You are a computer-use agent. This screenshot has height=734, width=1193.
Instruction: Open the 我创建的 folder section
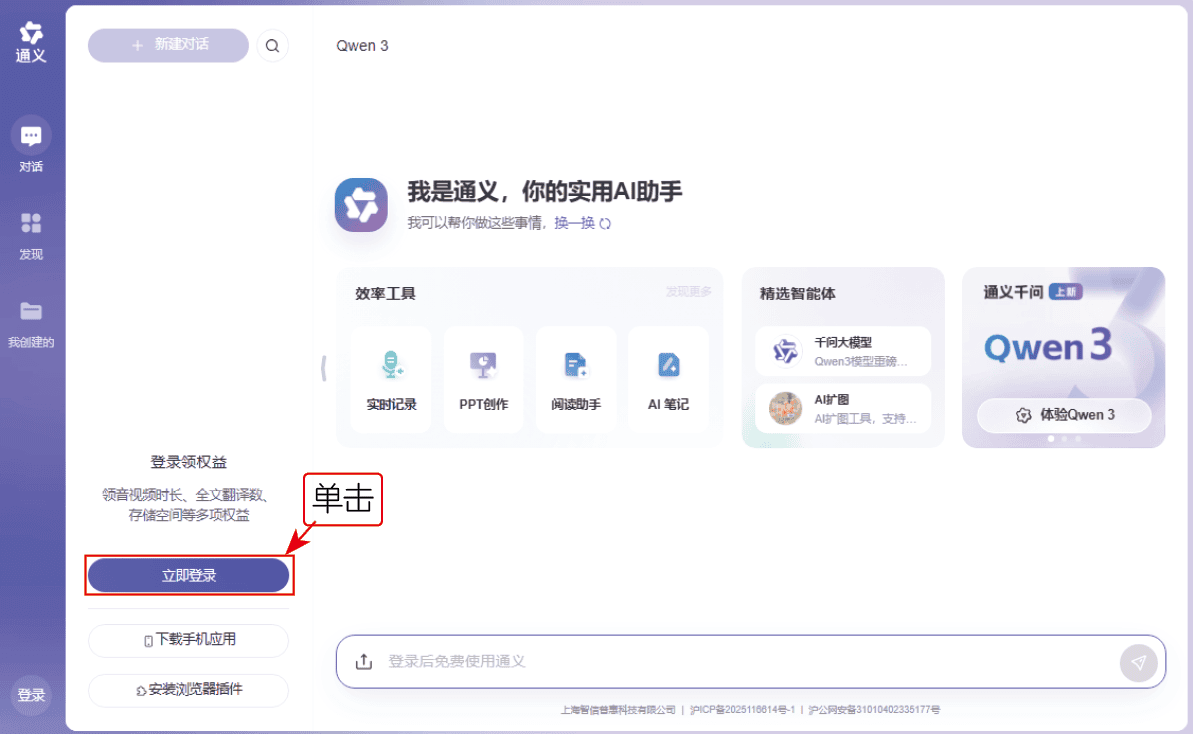(31, 324)
